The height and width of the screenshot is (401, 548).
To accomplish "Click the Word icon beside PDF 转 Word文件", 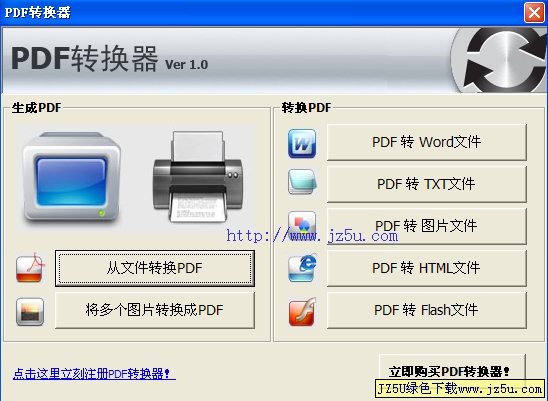I will (x=302, y=143).
